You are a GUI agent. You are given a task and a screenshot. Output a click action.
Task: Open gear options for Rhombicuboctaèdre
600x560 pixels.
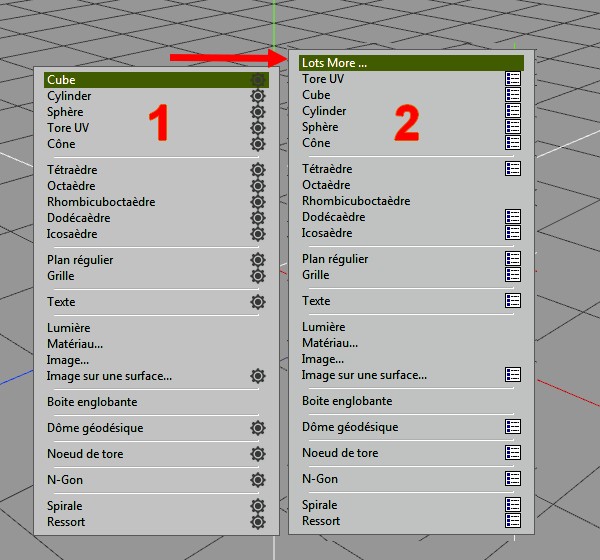click(258, 202)
